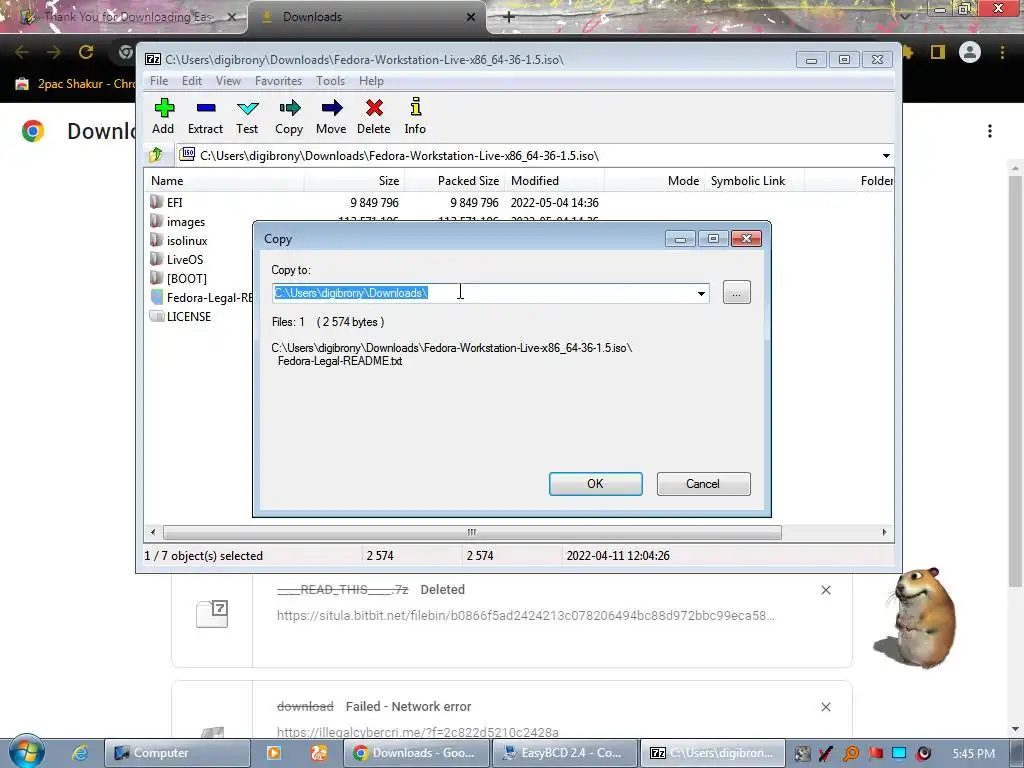The image size is (1024, 768).
Task: Click the Test toolbar icon
Action: (x=248, y=116)
